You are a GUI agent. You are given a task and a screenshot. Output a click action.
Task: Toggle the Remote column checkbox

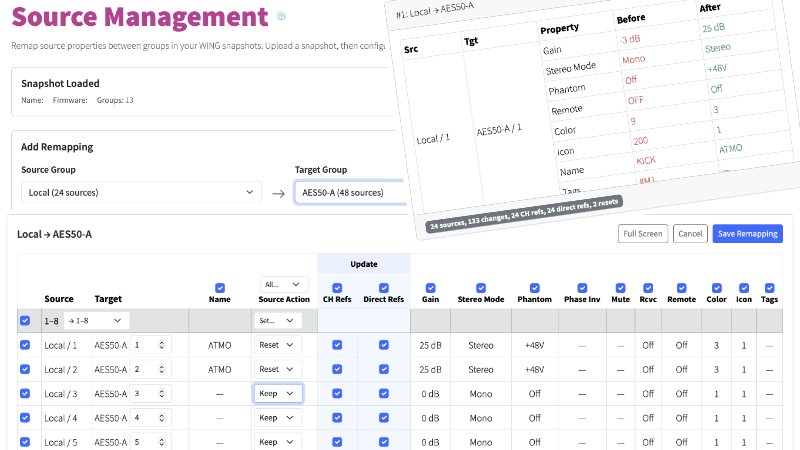coord(682,288)
